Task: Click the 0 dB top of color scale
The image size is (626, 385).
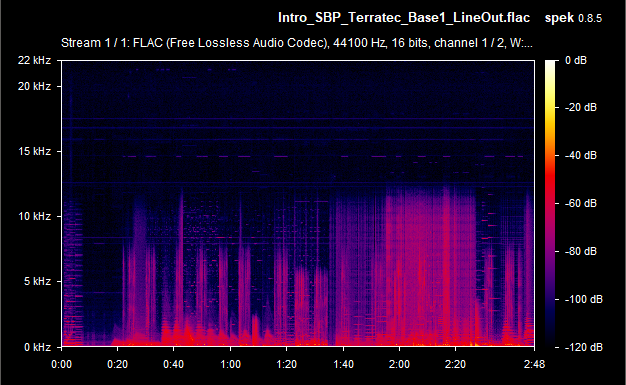Action: (576, 60)
